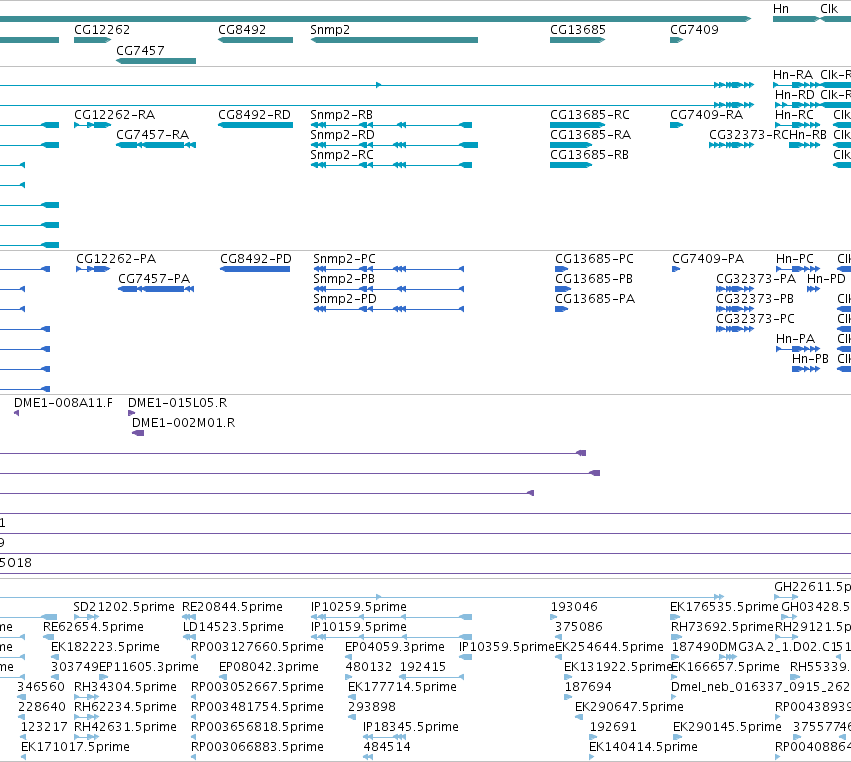Select the Hn-RD transcript label
Image resolution: width=851 pixels, height=762 pixels.
point(795,95)
